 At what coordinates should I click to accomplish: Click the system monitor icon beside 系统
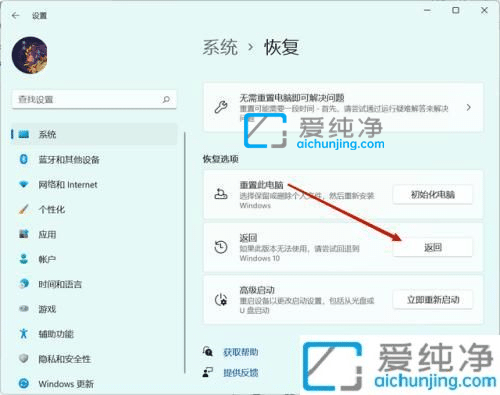24,134
